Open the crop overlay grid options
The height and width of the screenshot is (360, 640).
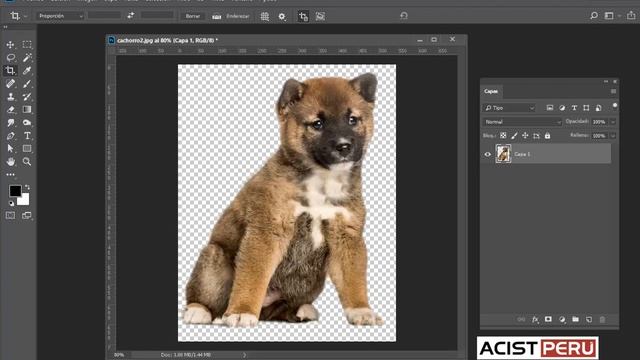click(264, 16)
